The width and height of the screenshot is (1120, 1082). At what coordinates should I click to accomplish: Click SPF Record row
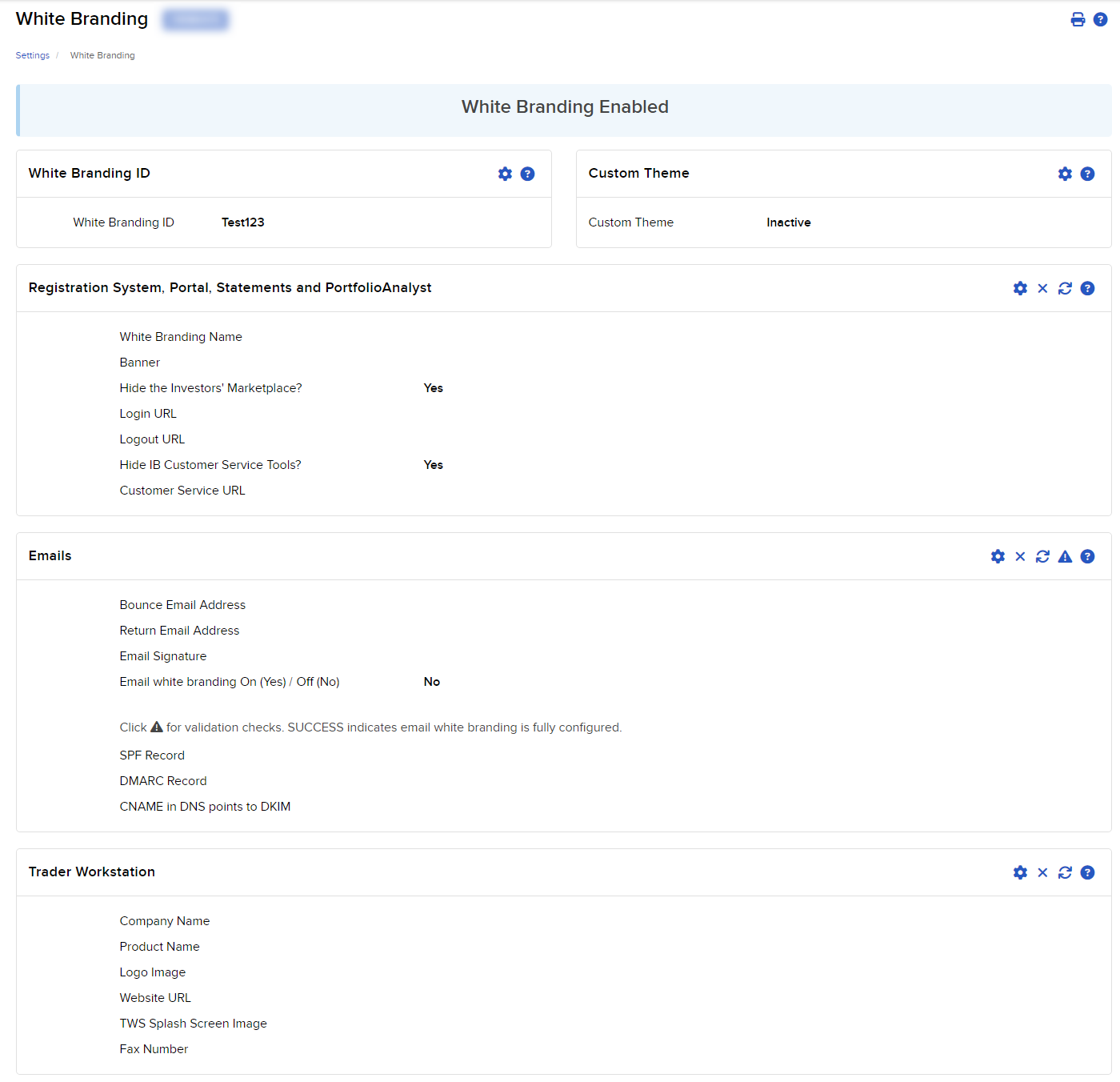(152, 755)
